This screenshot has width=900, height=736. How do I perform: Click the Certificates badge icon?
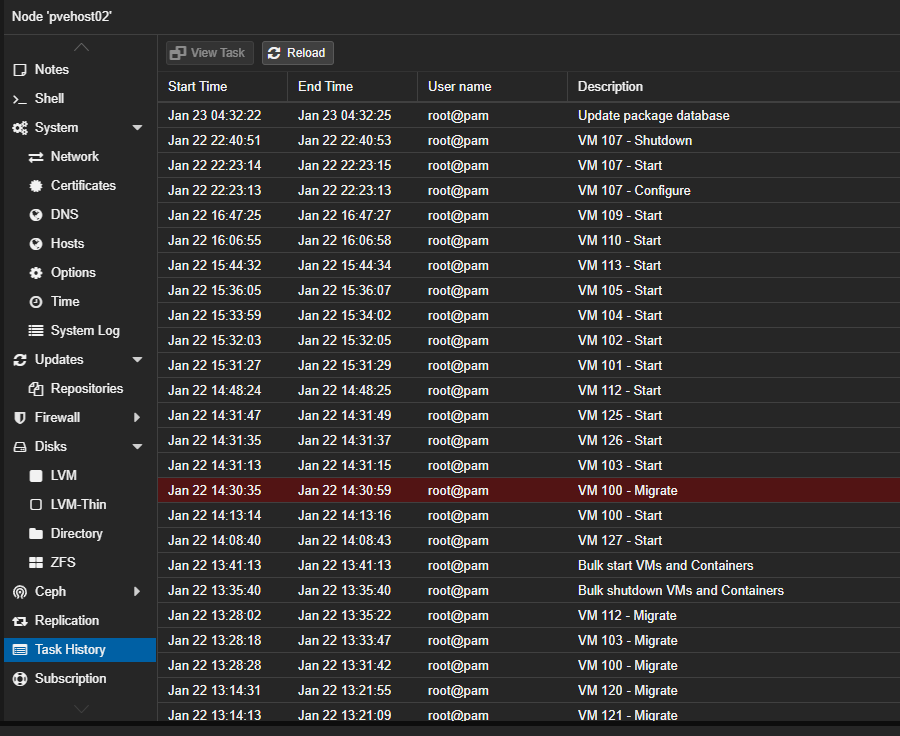(36, 186)
